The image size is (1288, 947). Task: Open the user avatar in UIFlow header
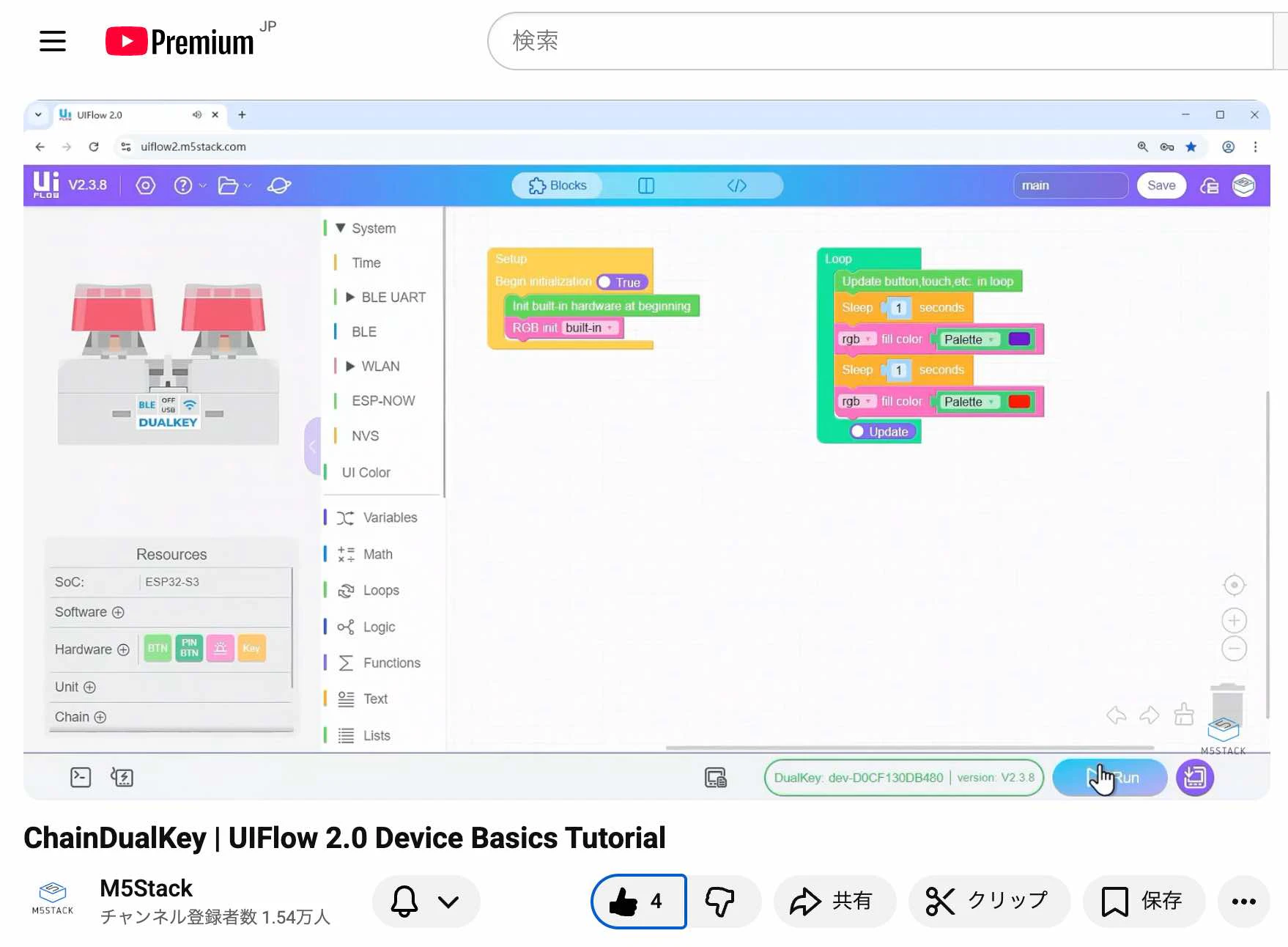[1244, 185]
